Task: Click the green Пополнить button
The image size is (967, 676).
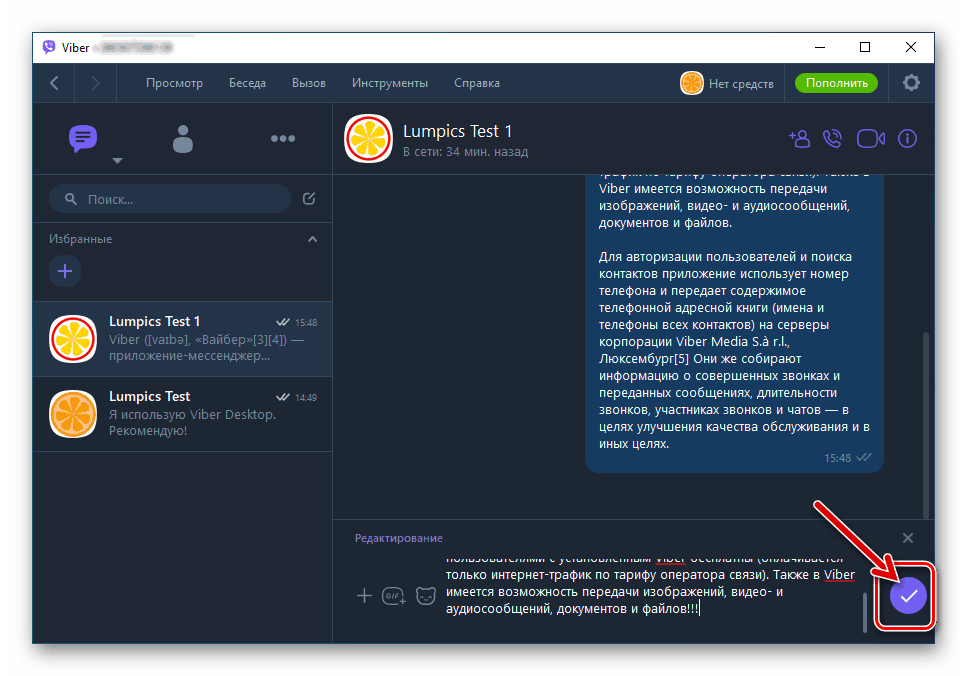Action: tap(836, 83)
